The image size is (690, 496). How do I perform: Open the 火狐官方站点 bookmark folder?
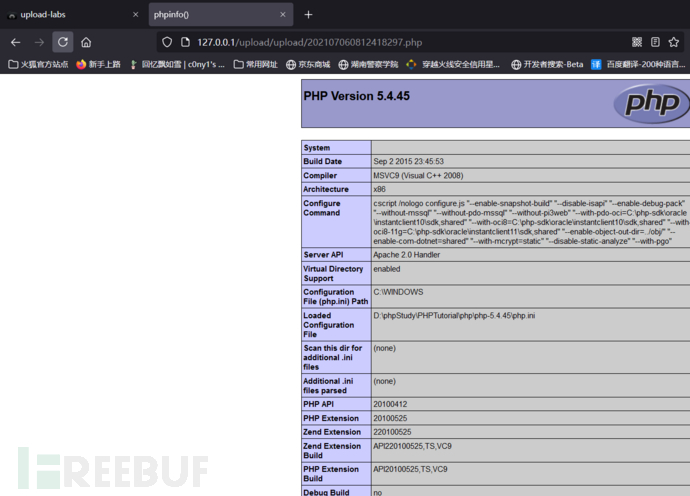38,65
